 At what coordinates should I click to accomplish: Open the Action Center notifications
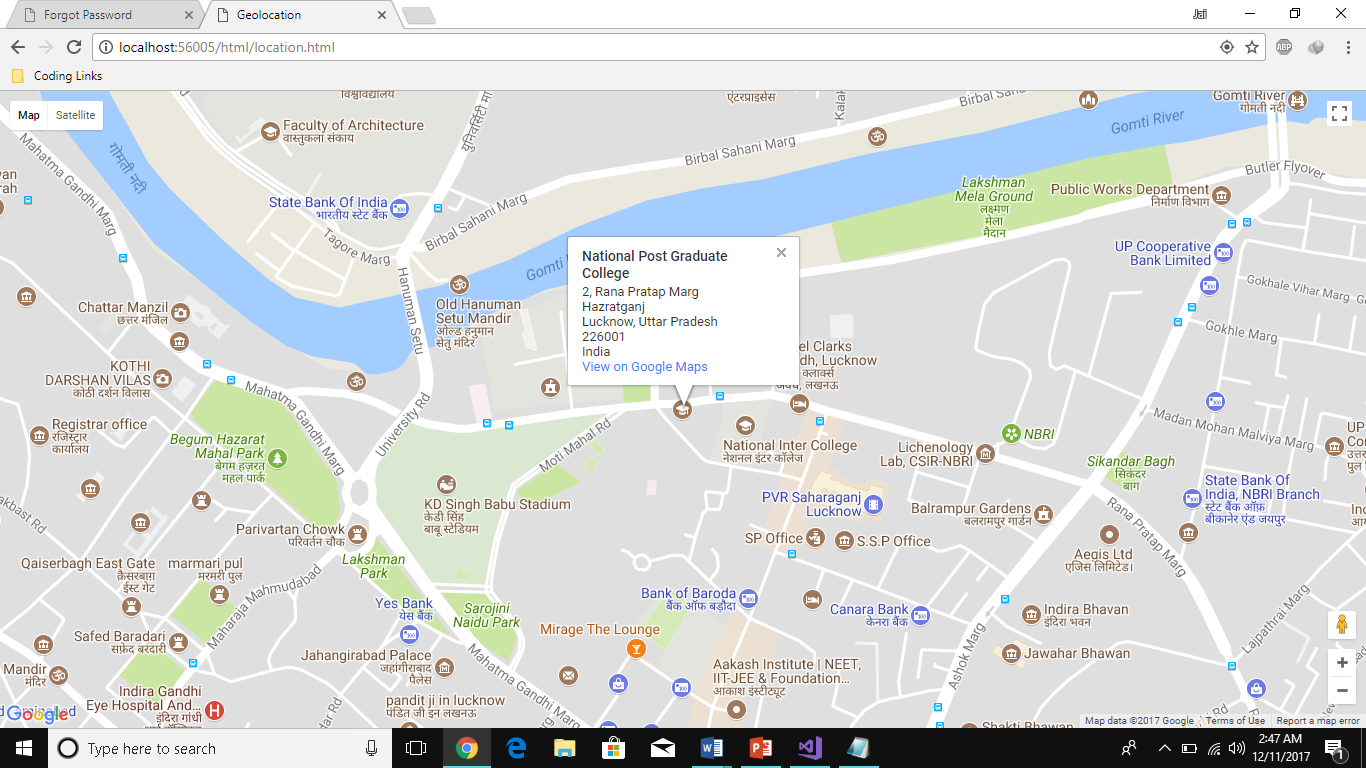[x=1334, y=748]
